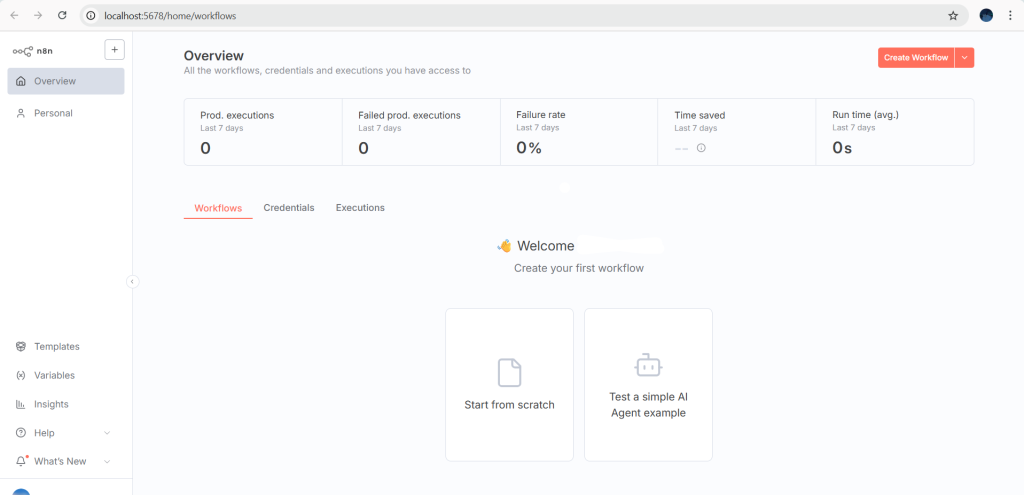The image size is (1024, 495).
Task: Click the browser reload icon
Action: pyautogui.click(x=62, y=16)
